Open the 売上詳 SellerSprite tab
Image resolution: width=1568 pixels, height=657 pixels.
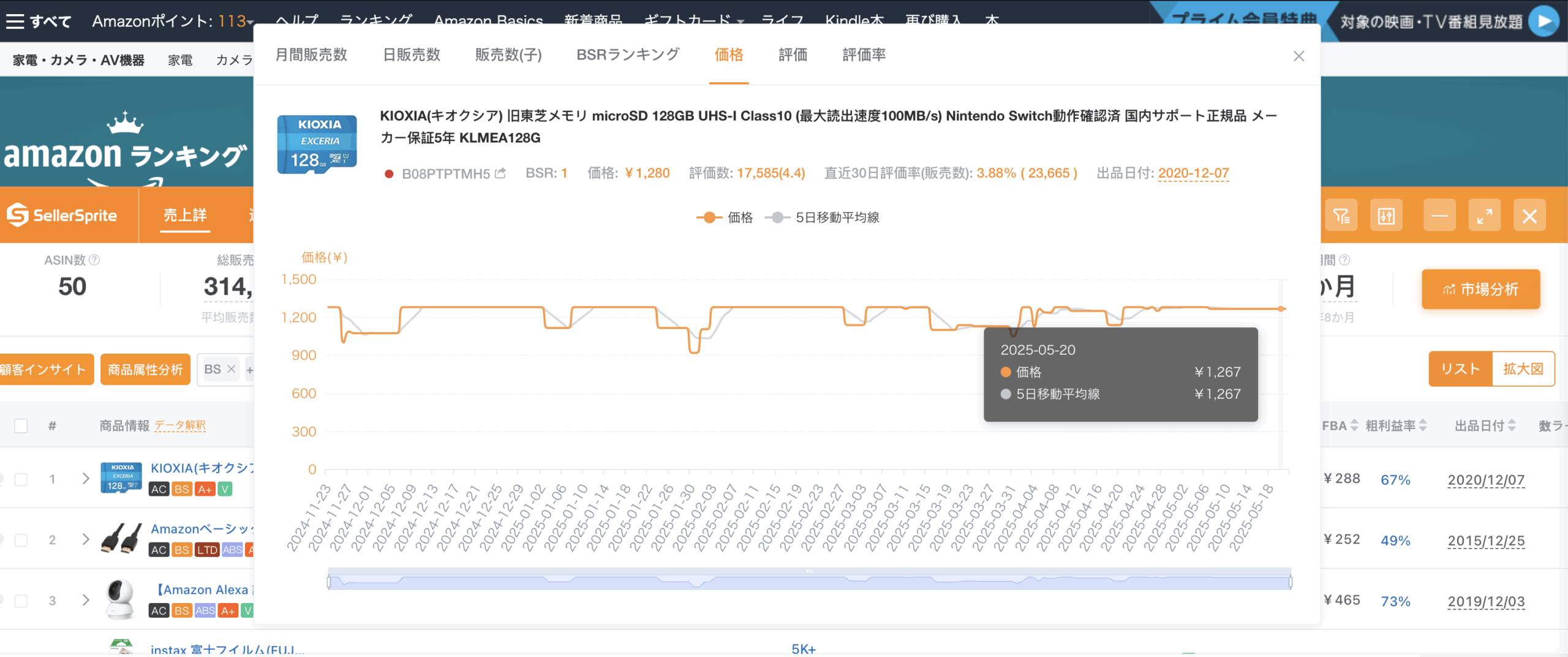[185, 215]
